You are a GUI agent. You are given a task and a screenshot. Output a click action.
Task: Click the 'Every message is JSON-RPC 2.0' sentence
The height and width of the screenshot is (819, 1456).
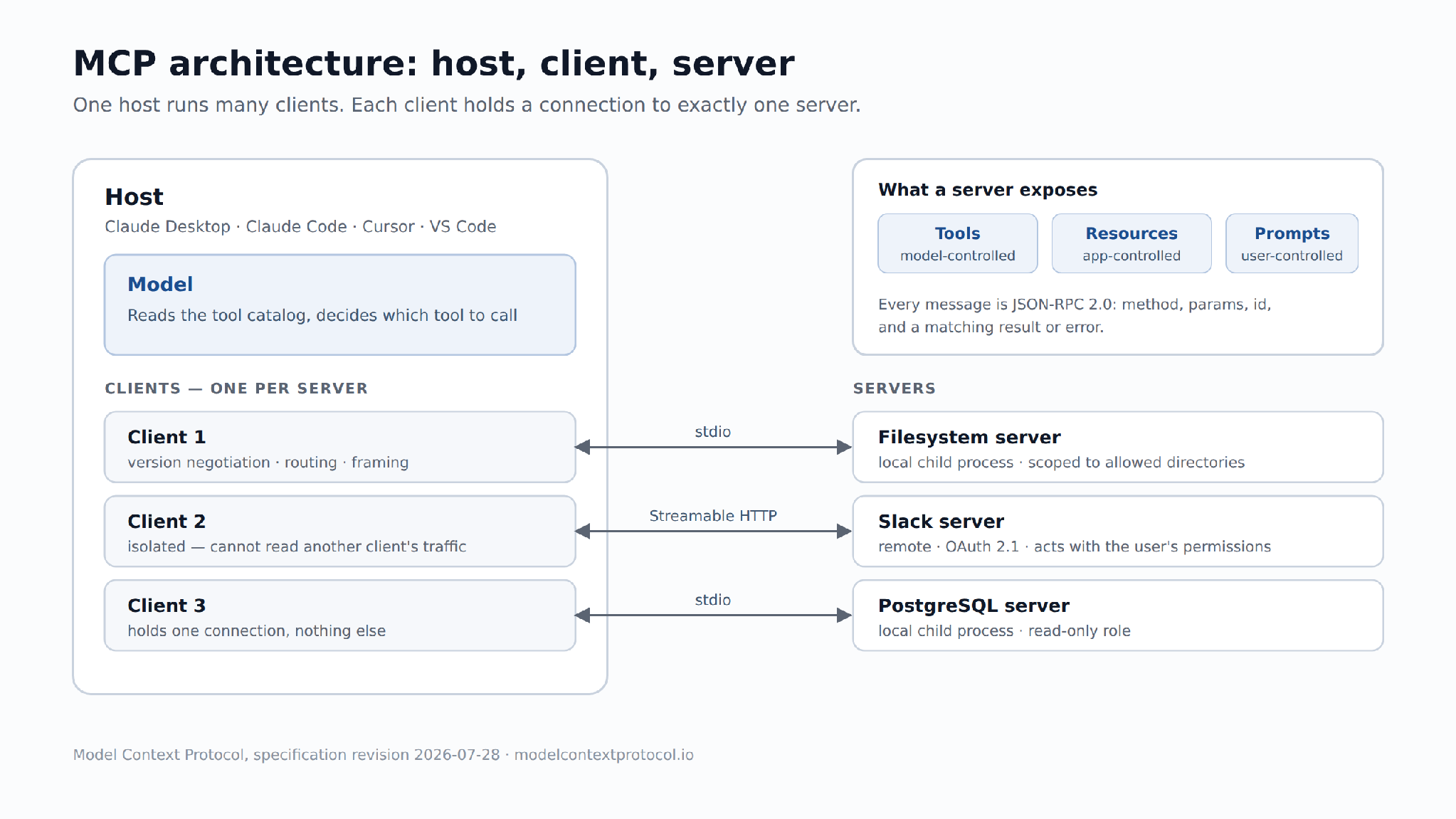tap(1075, 316)
